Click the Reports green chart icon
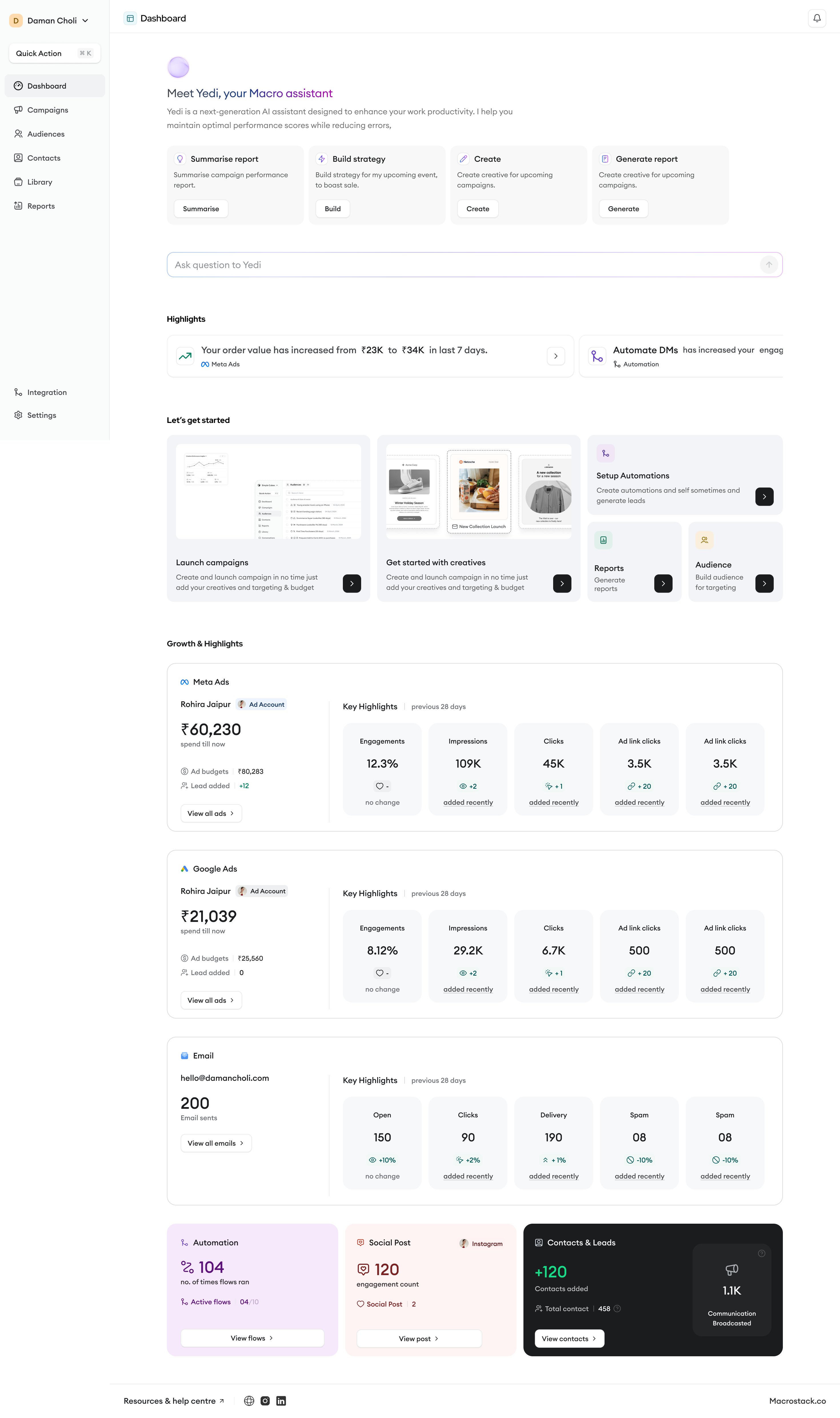This screenshot has width=840, height=1418. click(603, 540)
